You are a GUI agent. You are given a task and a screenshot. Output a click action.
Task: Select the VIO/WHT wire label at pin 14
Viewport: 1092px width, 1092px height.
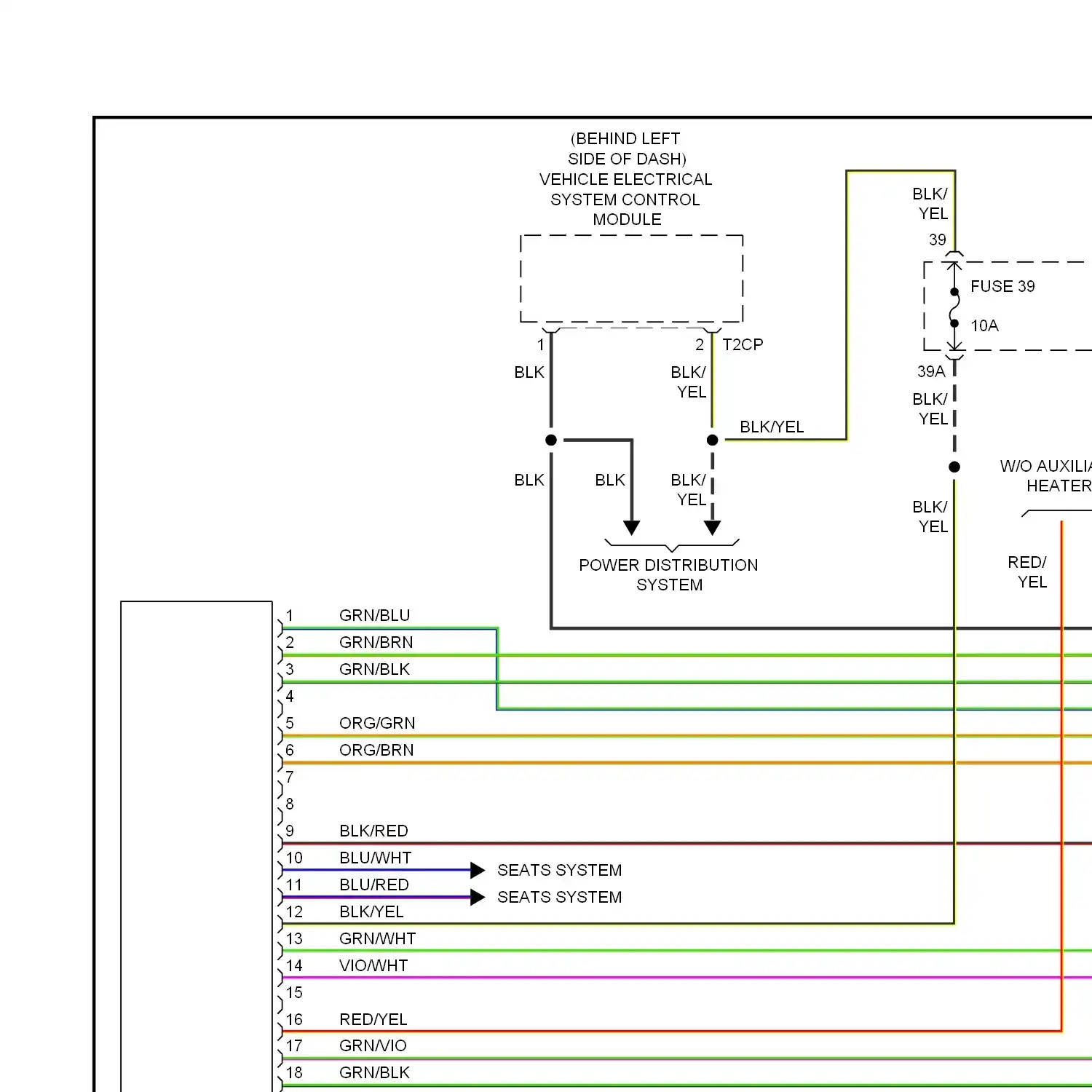point(373,965)
